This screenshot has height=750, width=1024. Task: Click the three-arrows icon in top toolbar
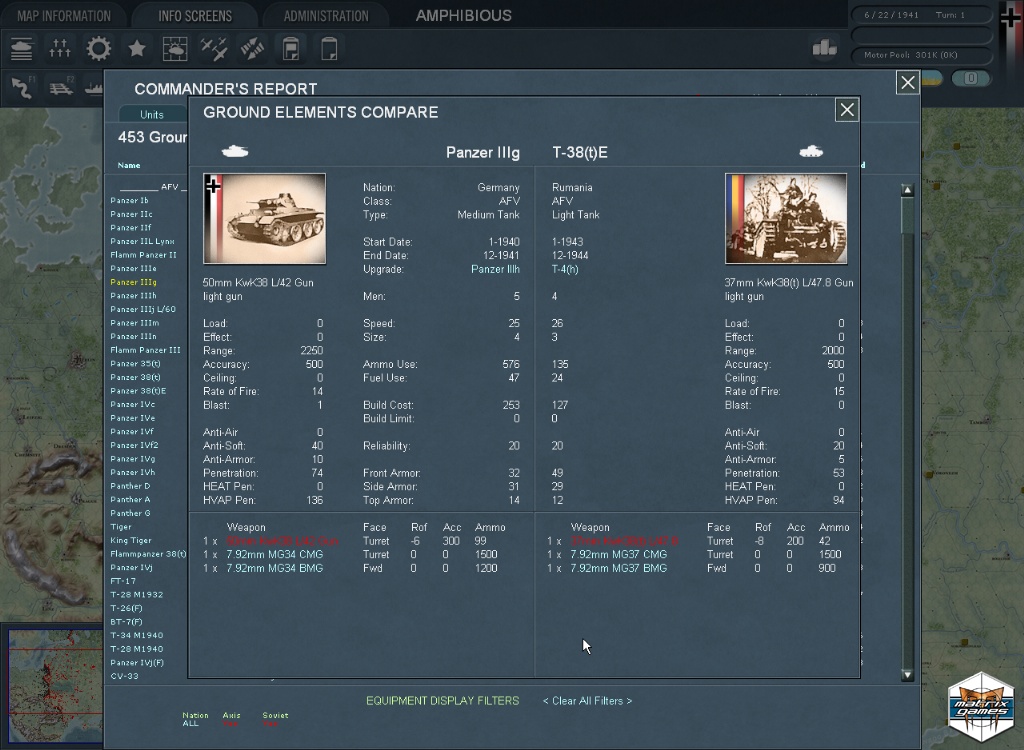pyautogui.click(x=60, y=49)
